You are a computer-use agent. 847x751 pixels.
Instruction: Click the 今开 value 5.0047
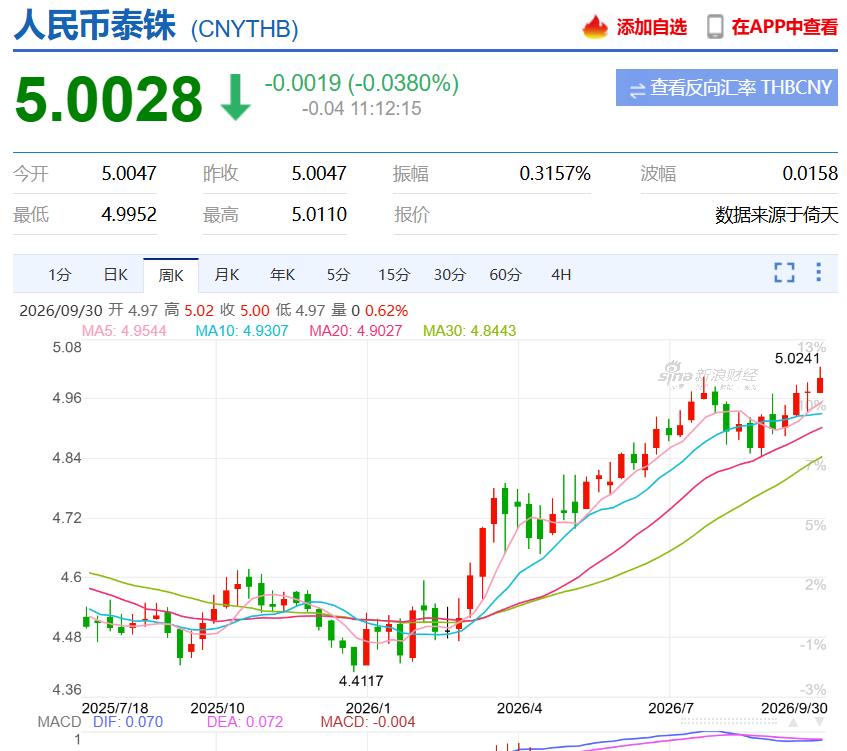[x=129, y=173]
